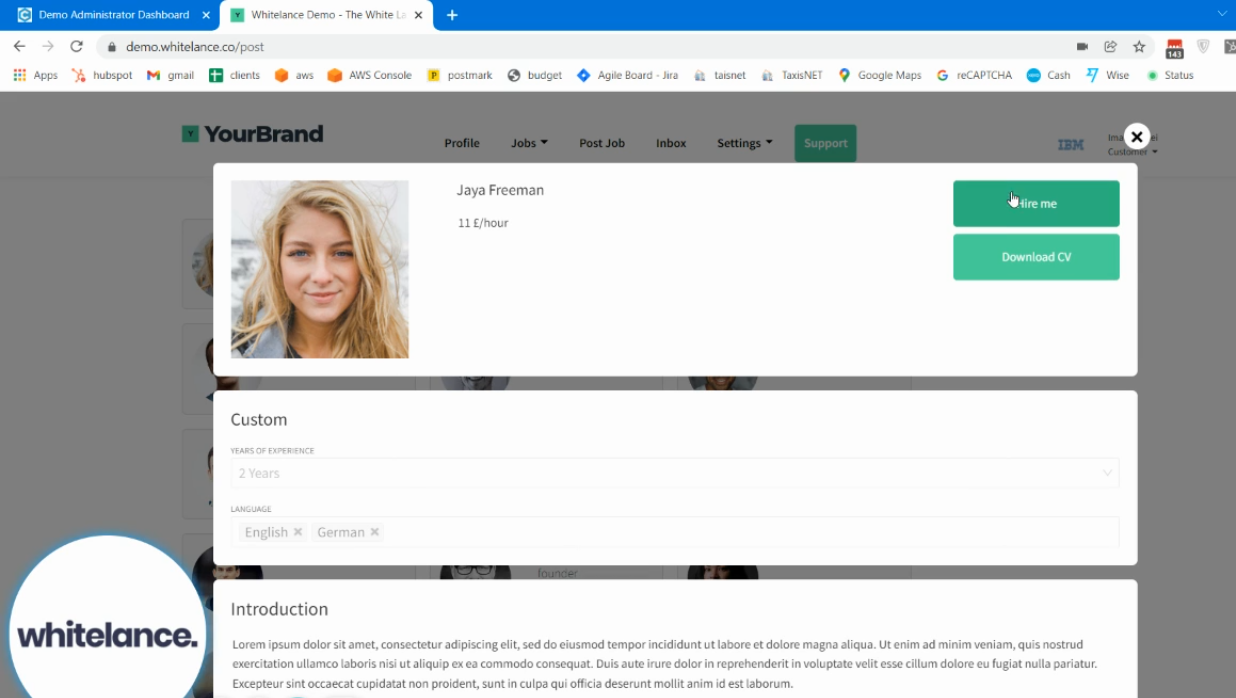Bookmark this page with star icon
The image size is (1236, 698).
[1139, 47]
